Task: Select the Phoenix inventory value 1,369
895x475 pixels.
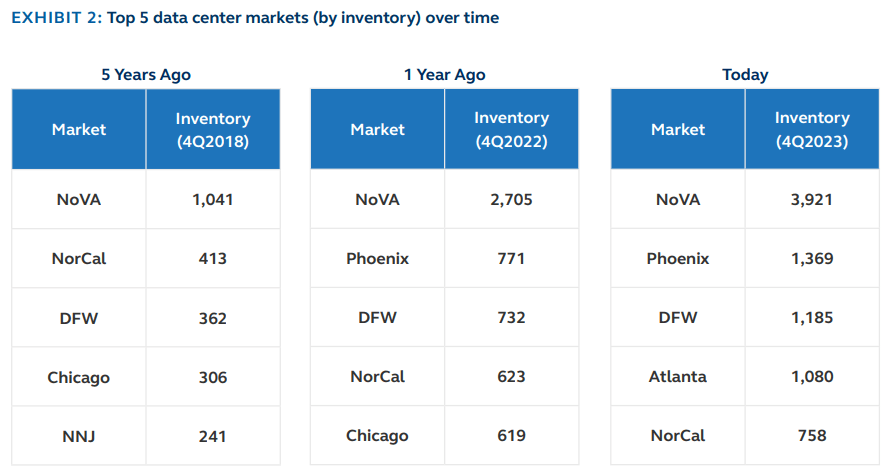Action: 812,259
